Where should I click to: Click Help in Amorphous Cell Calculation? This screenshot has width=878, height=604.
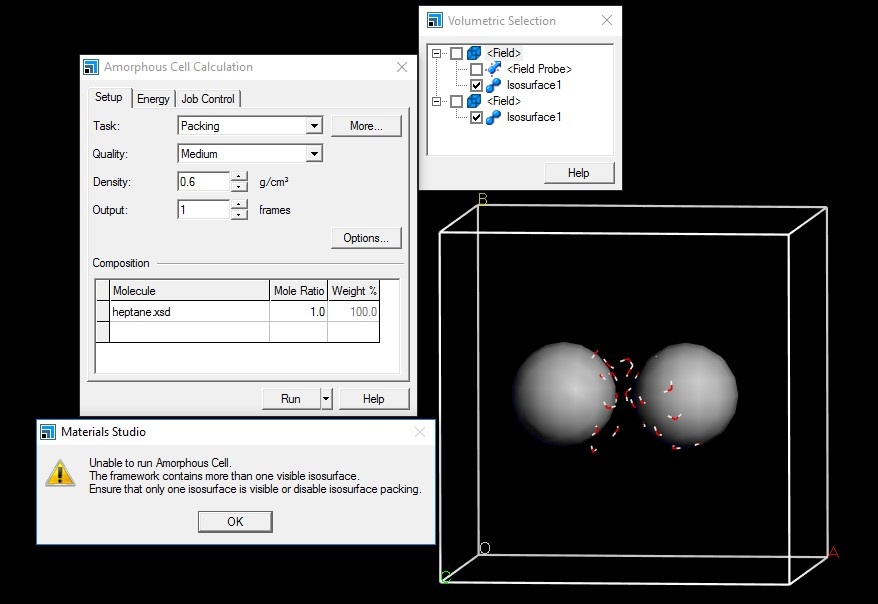[x=373, y=399]
